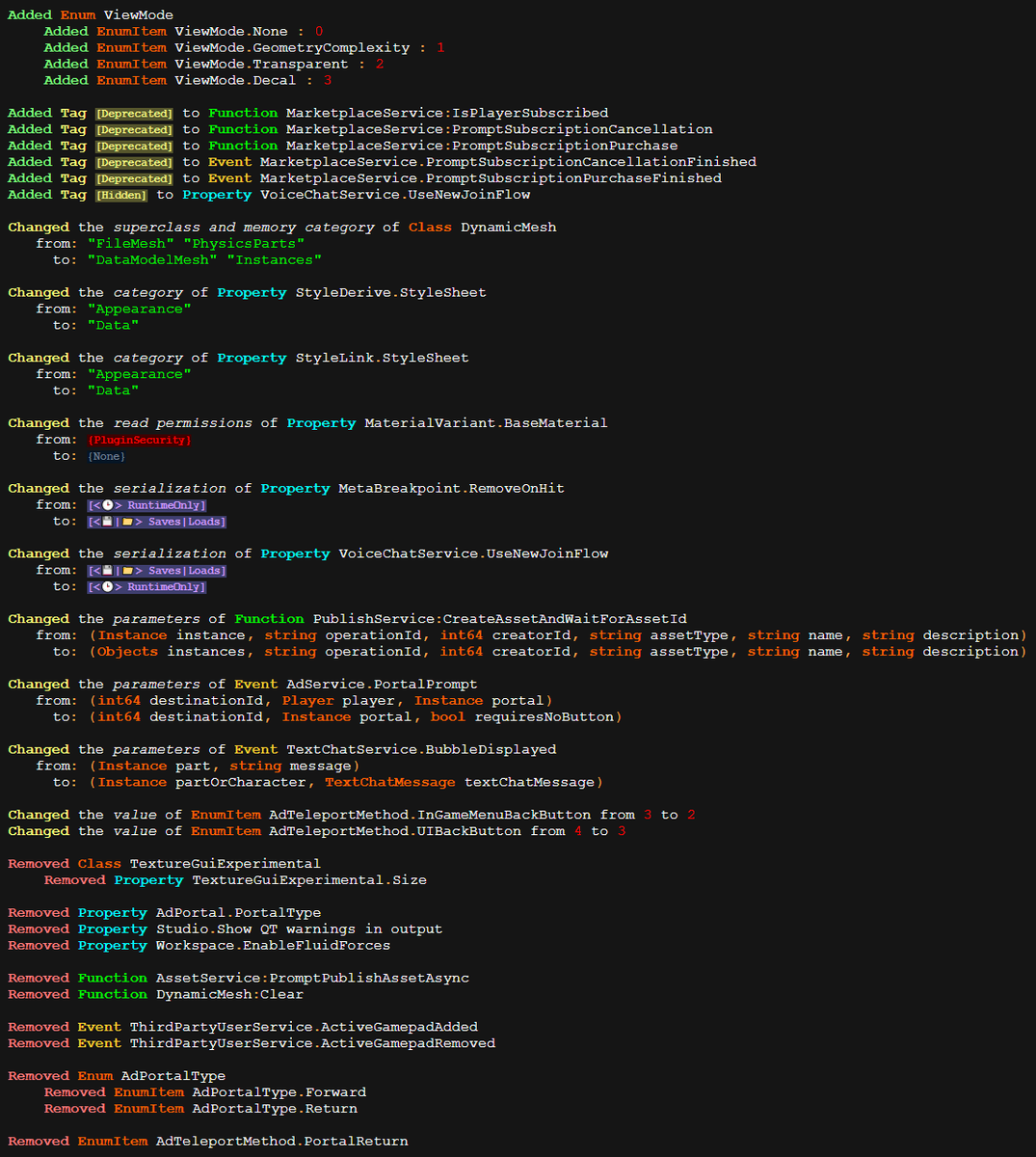Click "Data" value under StyleDerive.StyleSheet
This screenshot has width=1036, height=1157.
[x=113, y=326]
